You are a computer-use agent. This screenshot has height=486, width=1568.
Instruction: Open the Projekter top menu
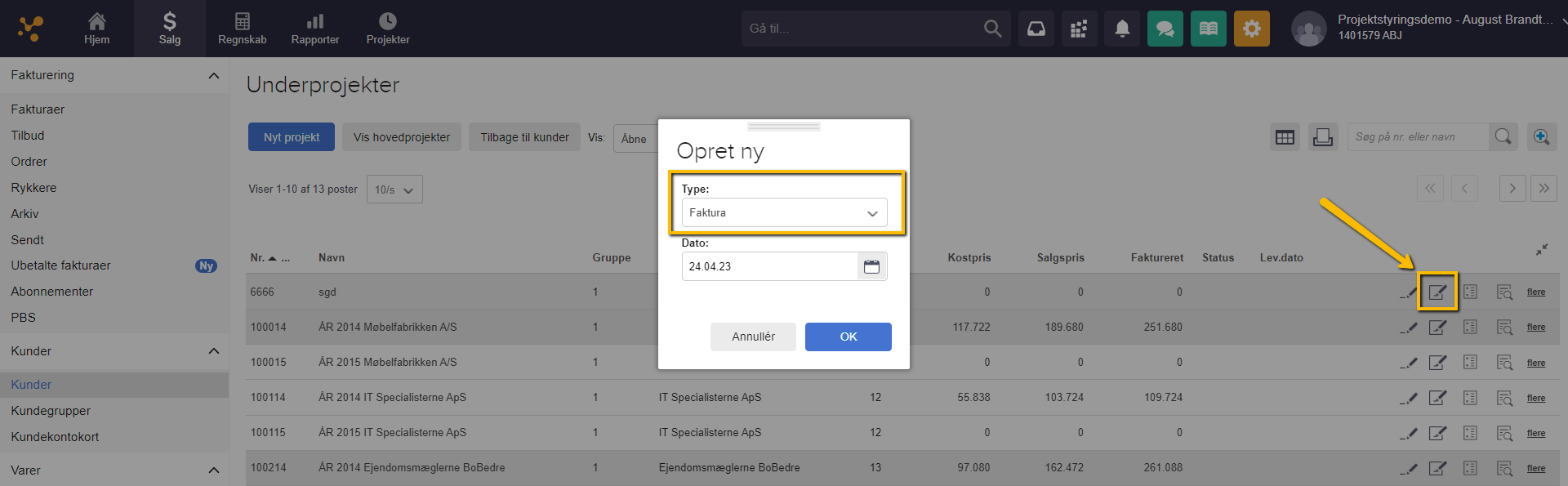click(388, 29)
